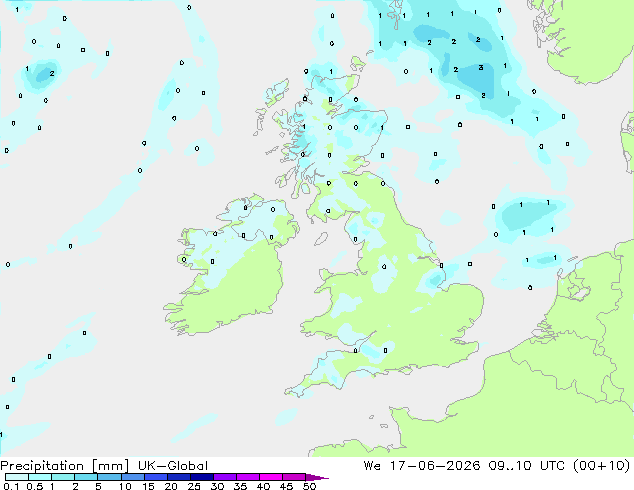
Task: Click the "UK-Global" model name
Action: [173, 466]
